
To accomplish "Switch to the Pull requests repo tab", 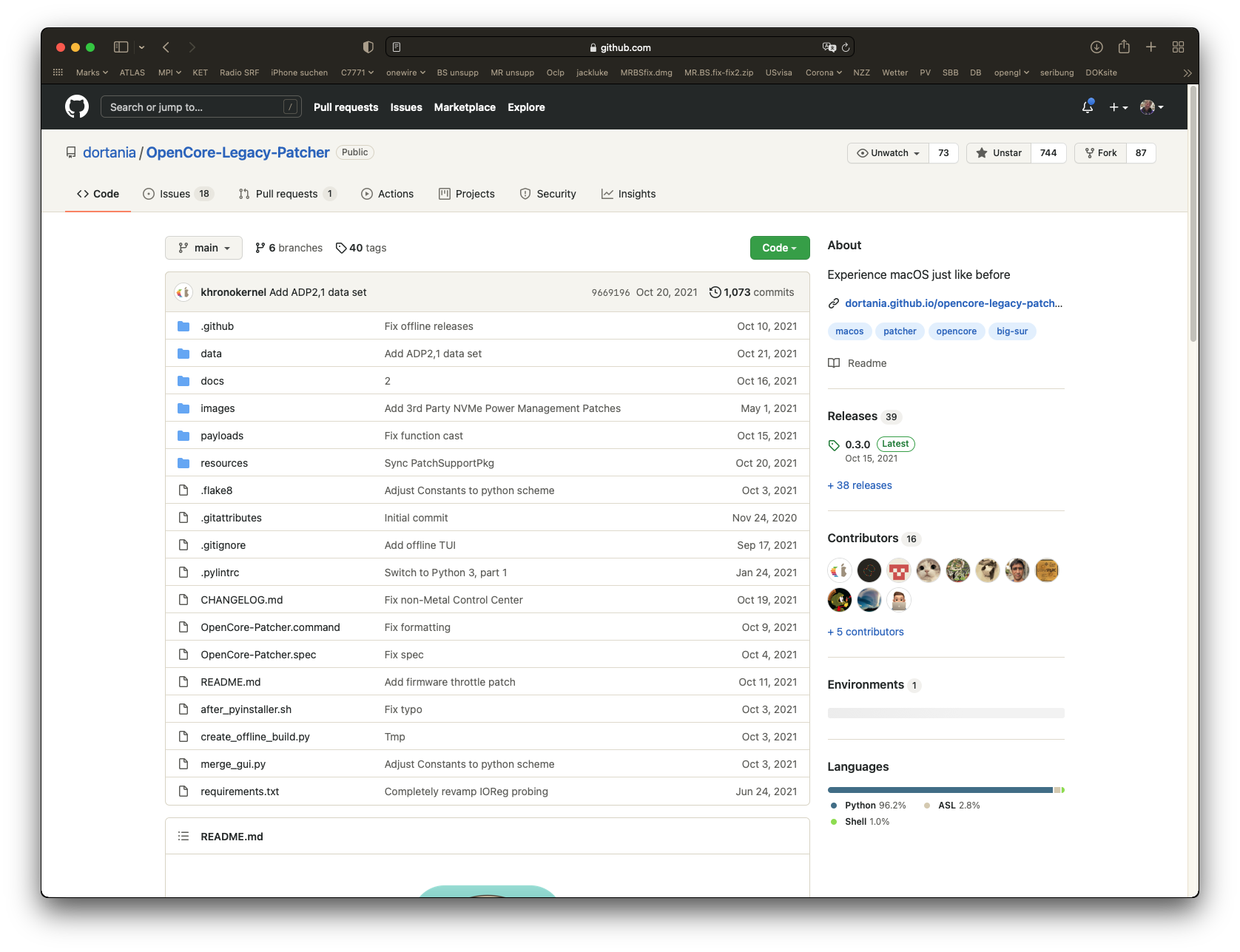I will point(287,194).
